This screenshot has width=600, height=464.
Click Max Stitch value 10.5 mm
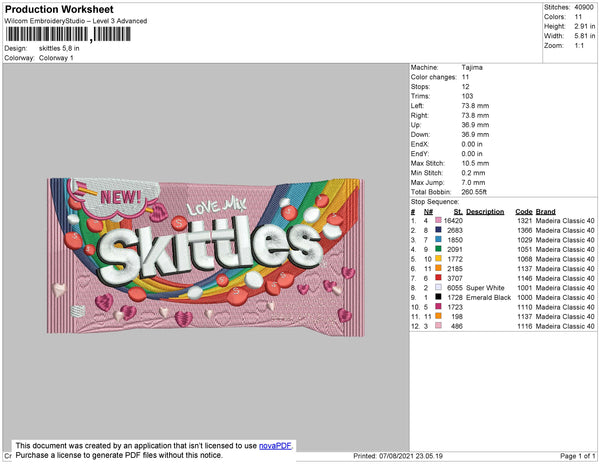(x=475, y=163)
